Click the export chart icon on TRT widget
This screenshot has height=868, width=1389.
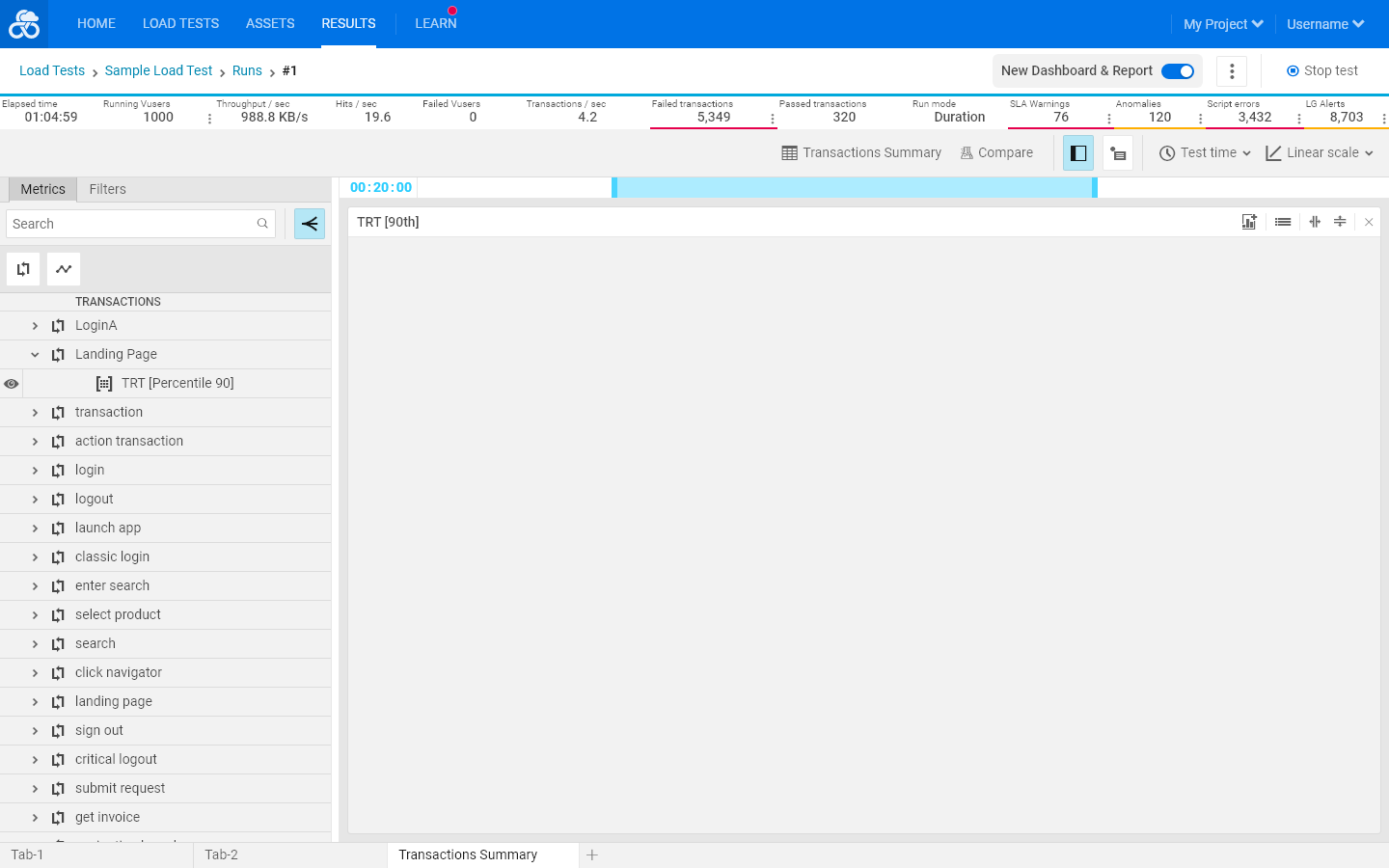click(x=1249, y=222)
